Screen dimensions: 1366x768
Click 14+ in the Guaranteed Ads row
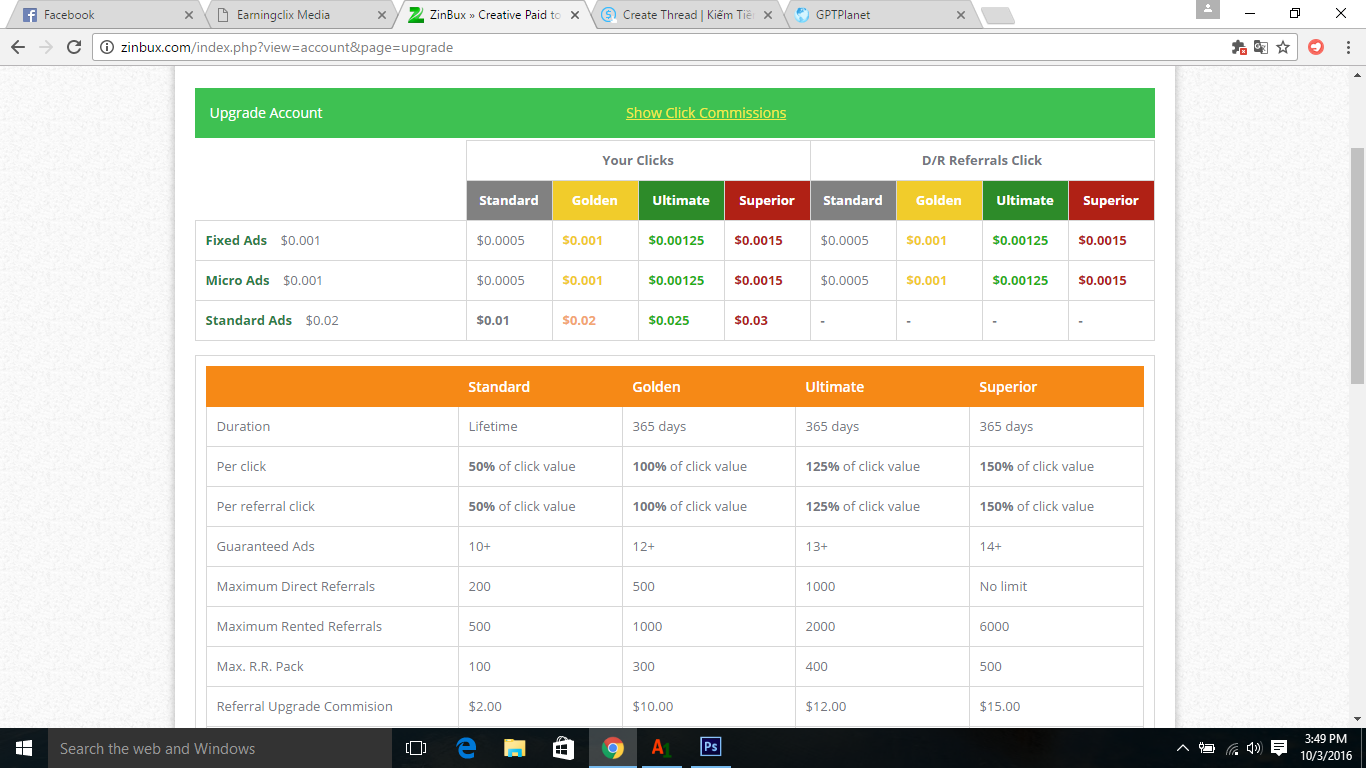tap(990, 546)
